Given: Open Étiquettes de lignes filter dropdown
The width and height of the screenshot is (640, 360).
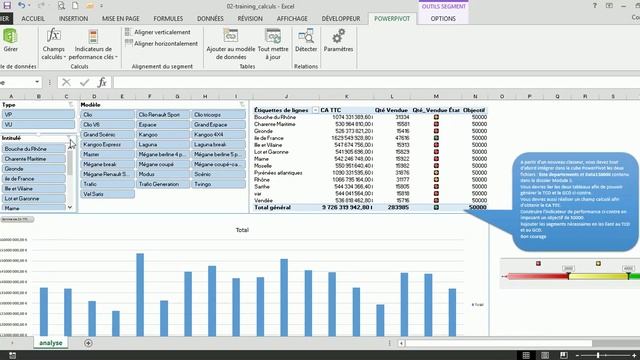Looking at the screenshot, I should click(315, 110).
